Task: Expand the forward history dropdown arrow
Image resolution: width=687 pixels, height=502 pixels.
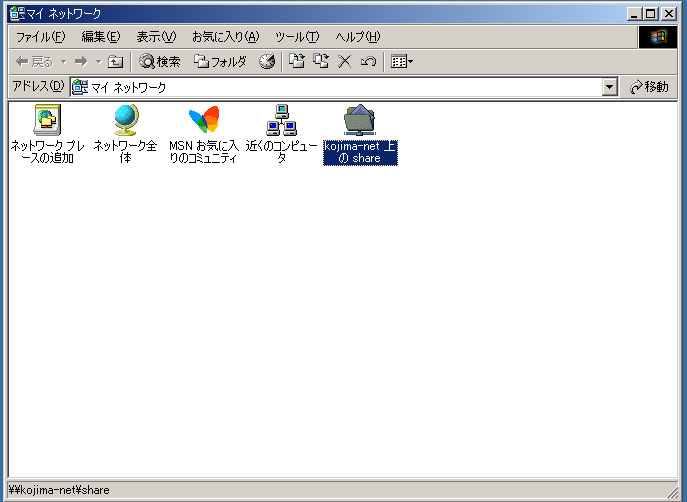Action: (99, 62)
